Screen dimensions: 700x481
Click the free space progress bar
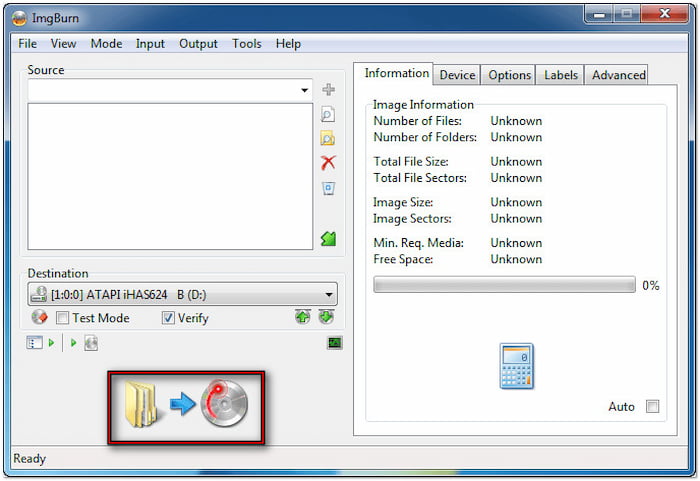click(504, 284)
